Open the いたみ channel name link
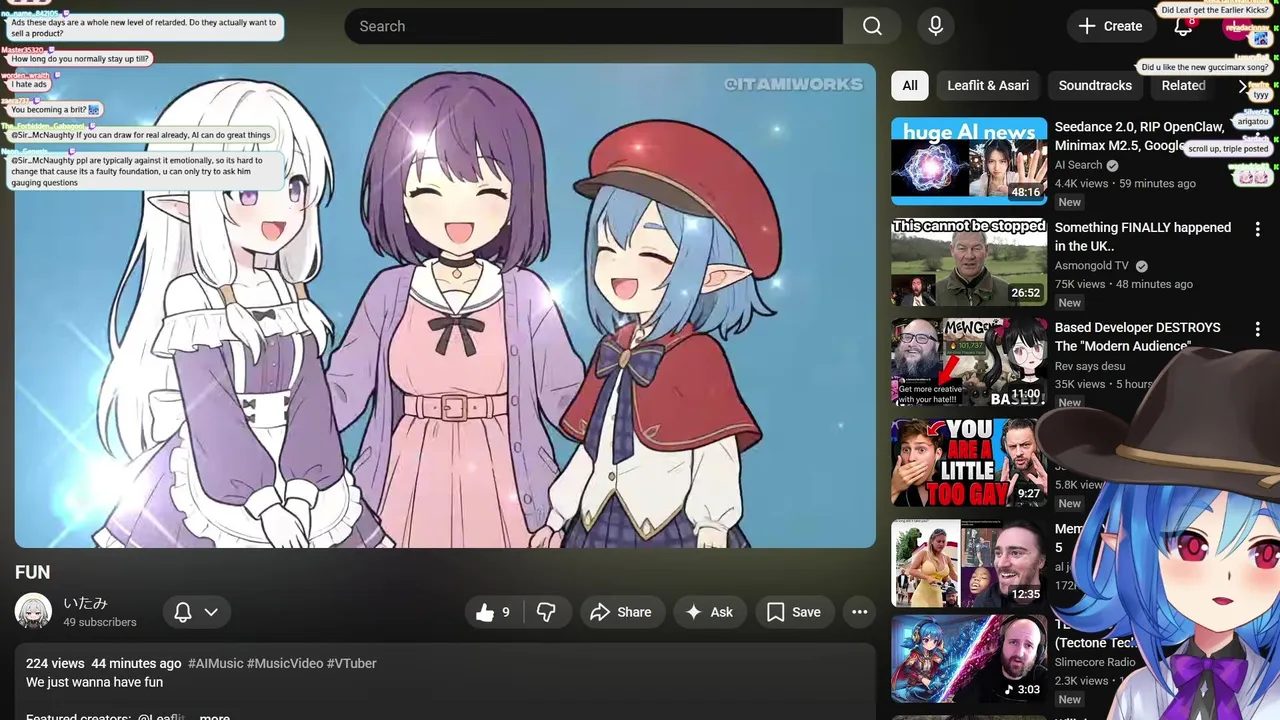The width and height of the screenshot is (1280, 720). tap(85, 603)
